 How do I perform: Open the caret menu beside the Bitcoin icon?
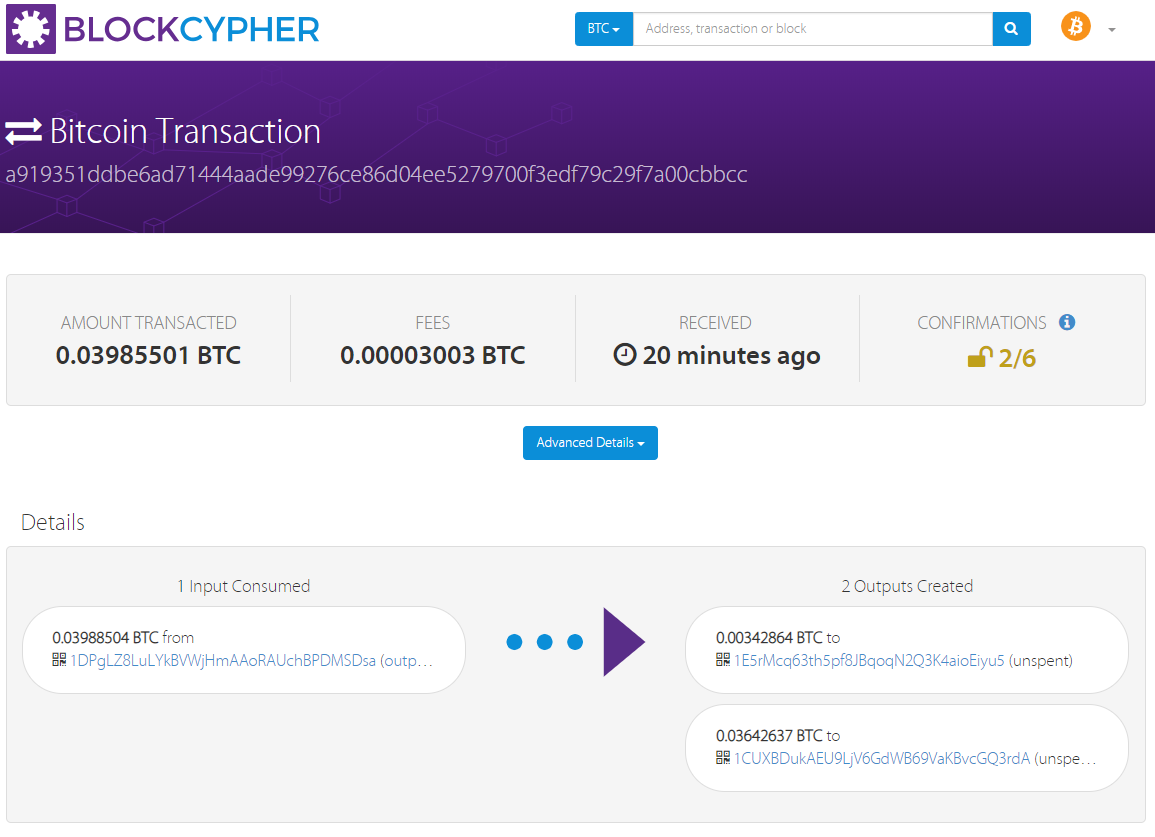1112,30
